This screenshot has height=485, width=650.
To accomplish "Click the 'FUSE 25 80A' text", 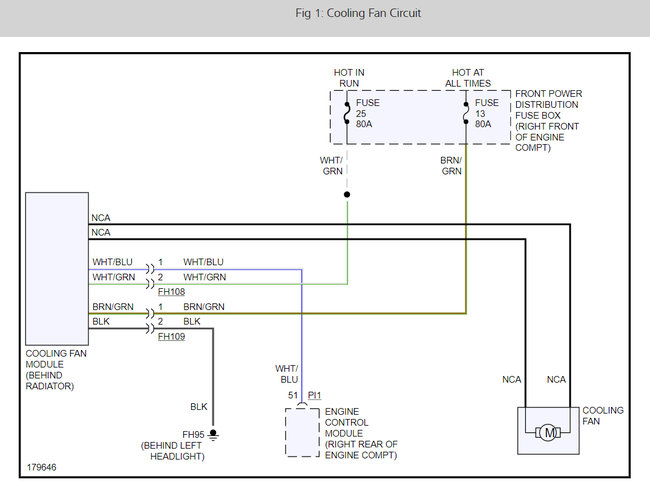I will point(367,113).
